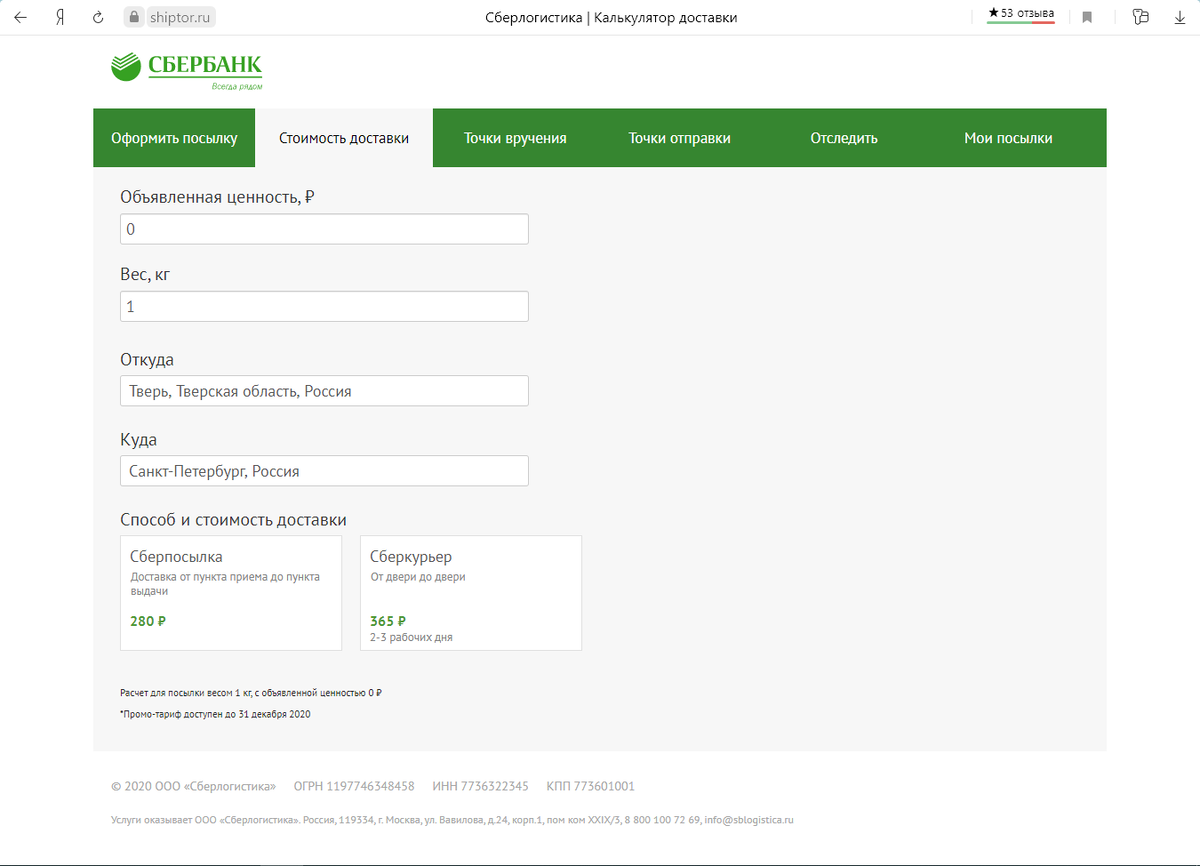Click the 280 ₽ price text
This screenshot has height=866, width=1200.
tap(148, 621)
